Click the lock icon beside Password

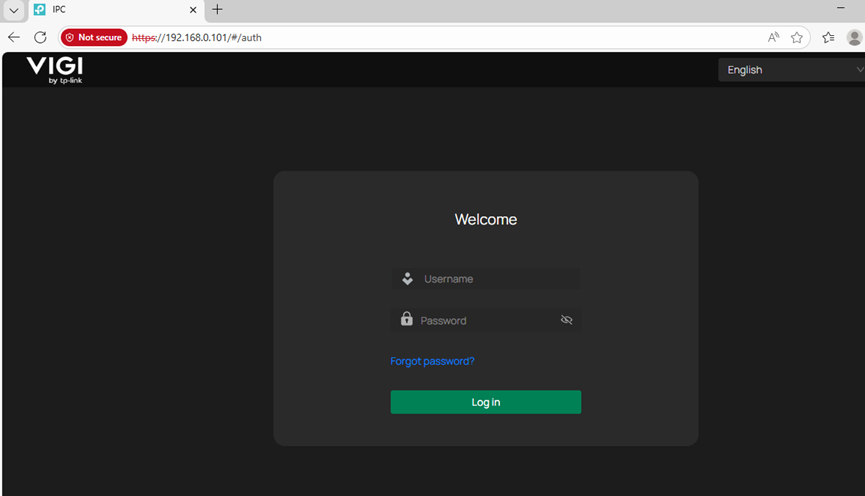(x=407, y=318)
